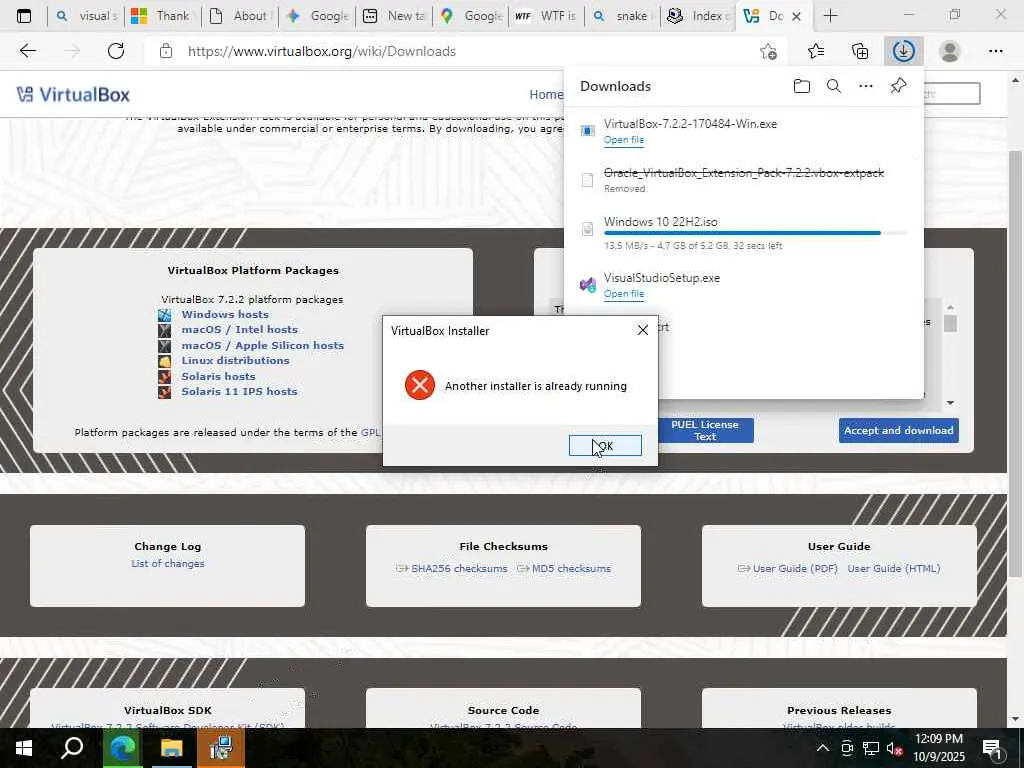Open the VirtualBox installer taskbar icon
1024x768 pixels.
click(x=221, y=748)
